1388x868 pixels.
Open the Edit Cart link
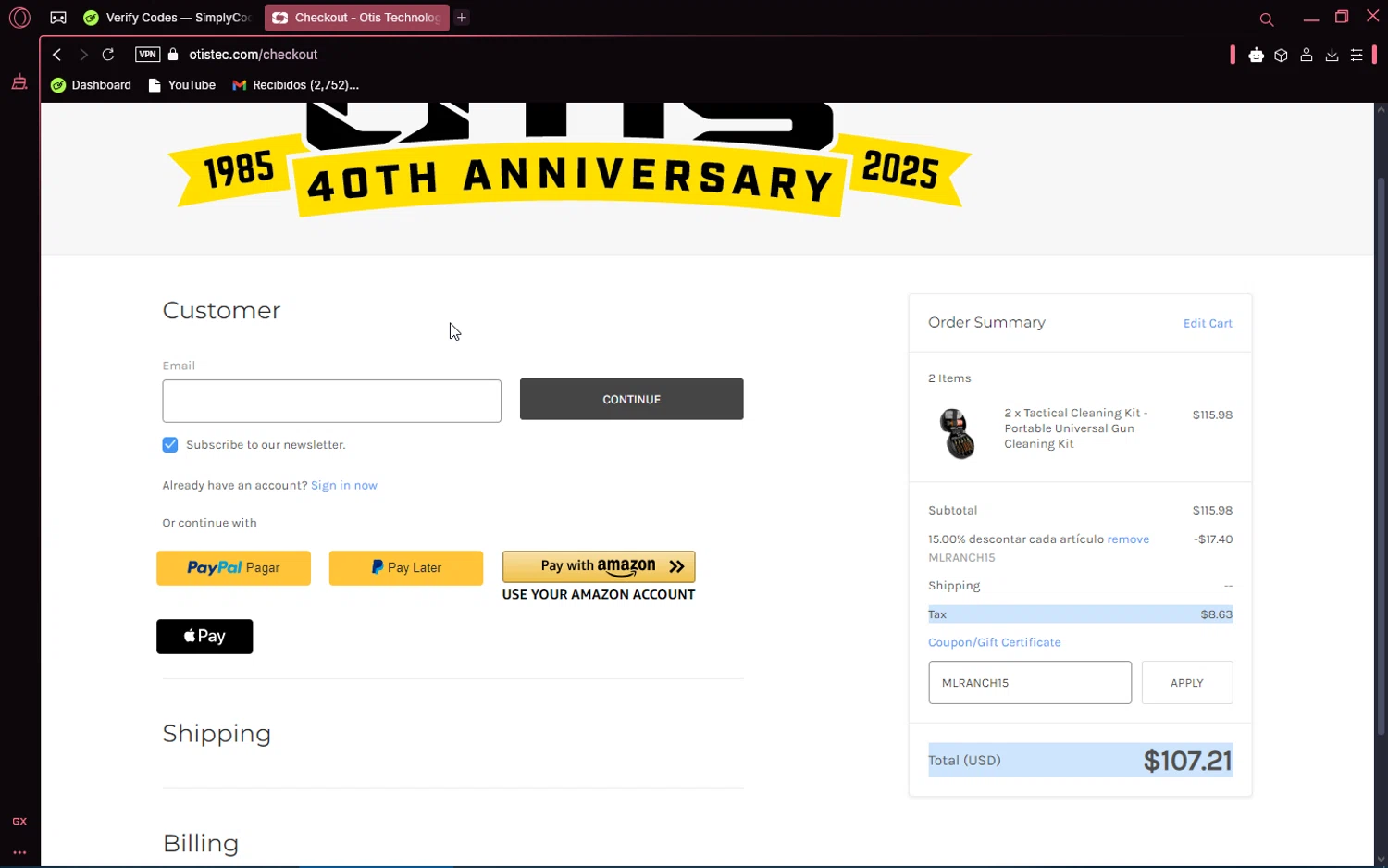1208,323
